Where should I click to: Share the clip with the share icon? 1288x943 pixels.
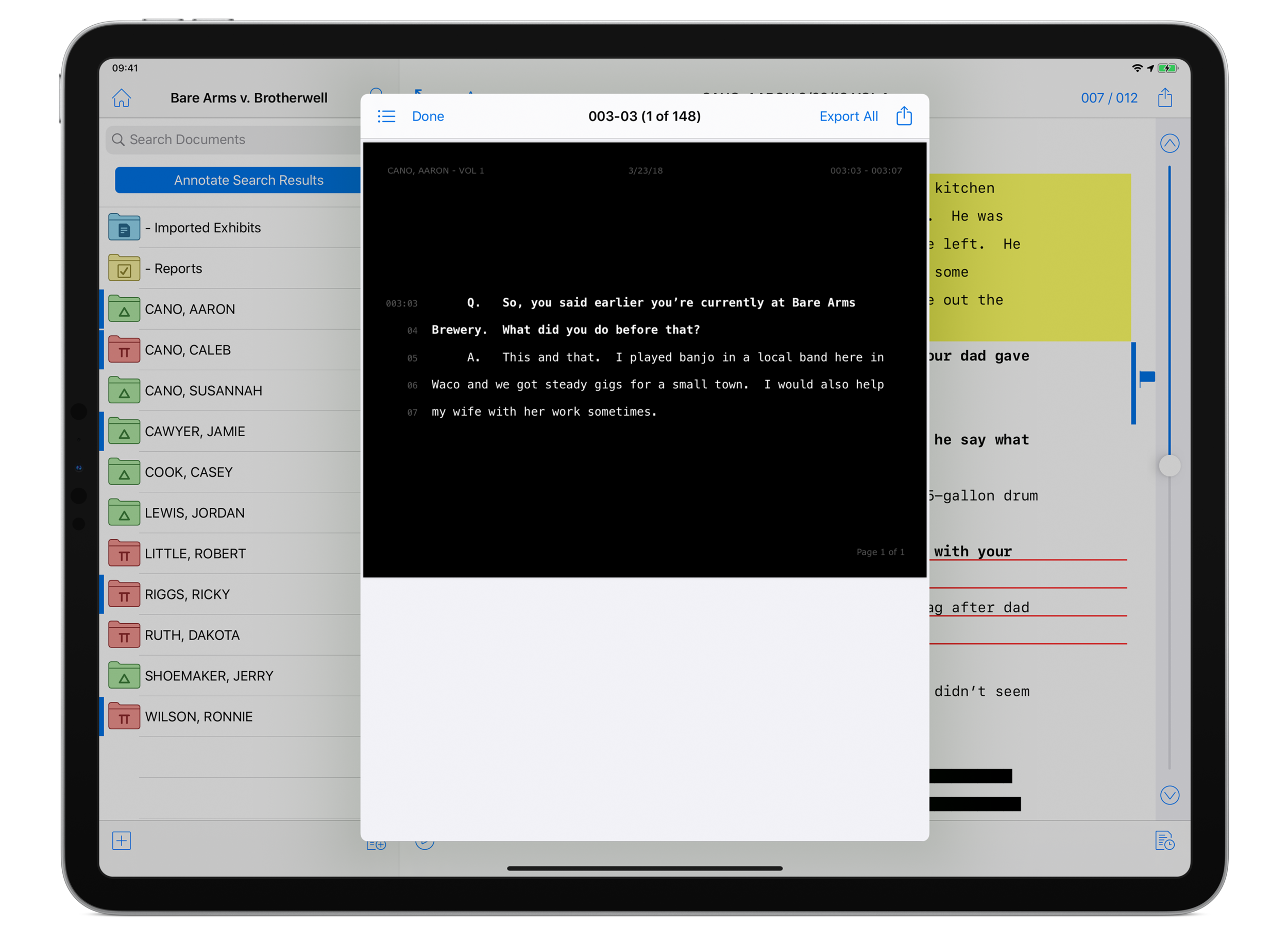click(x=904, y=115)
